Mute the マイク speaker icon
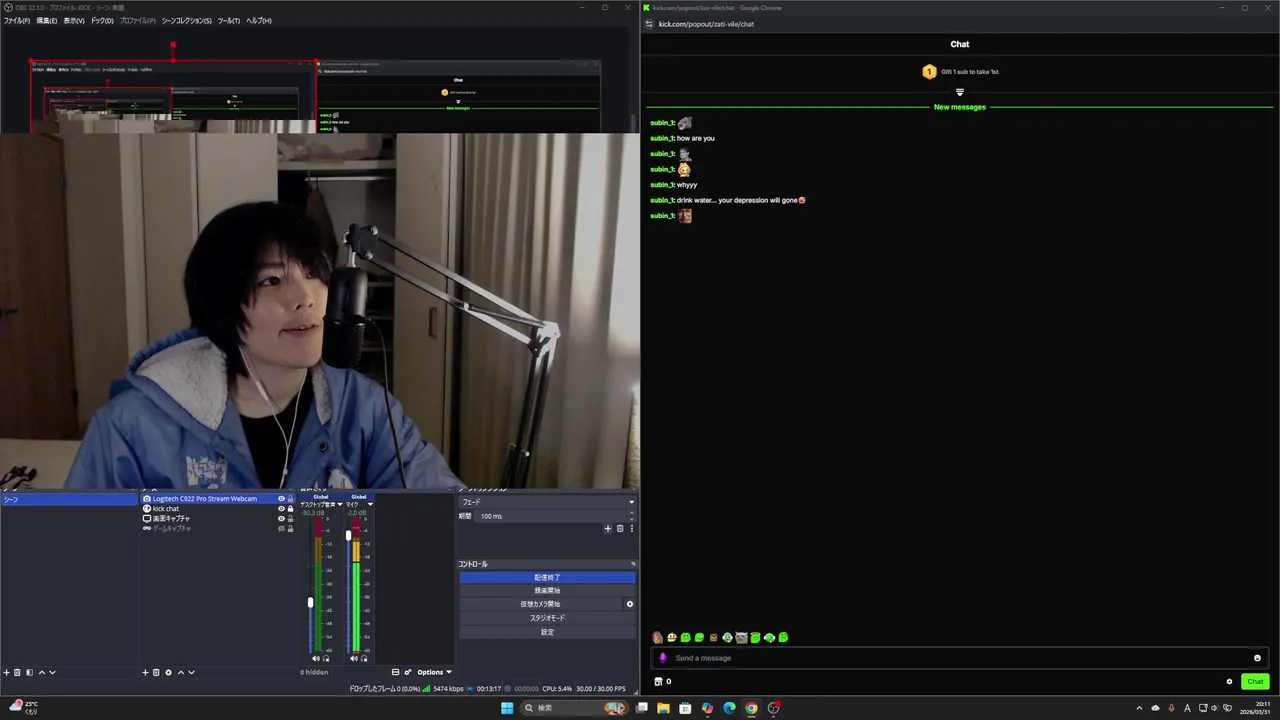This screenshot has height=720, width=1280. tap(354, 658)
